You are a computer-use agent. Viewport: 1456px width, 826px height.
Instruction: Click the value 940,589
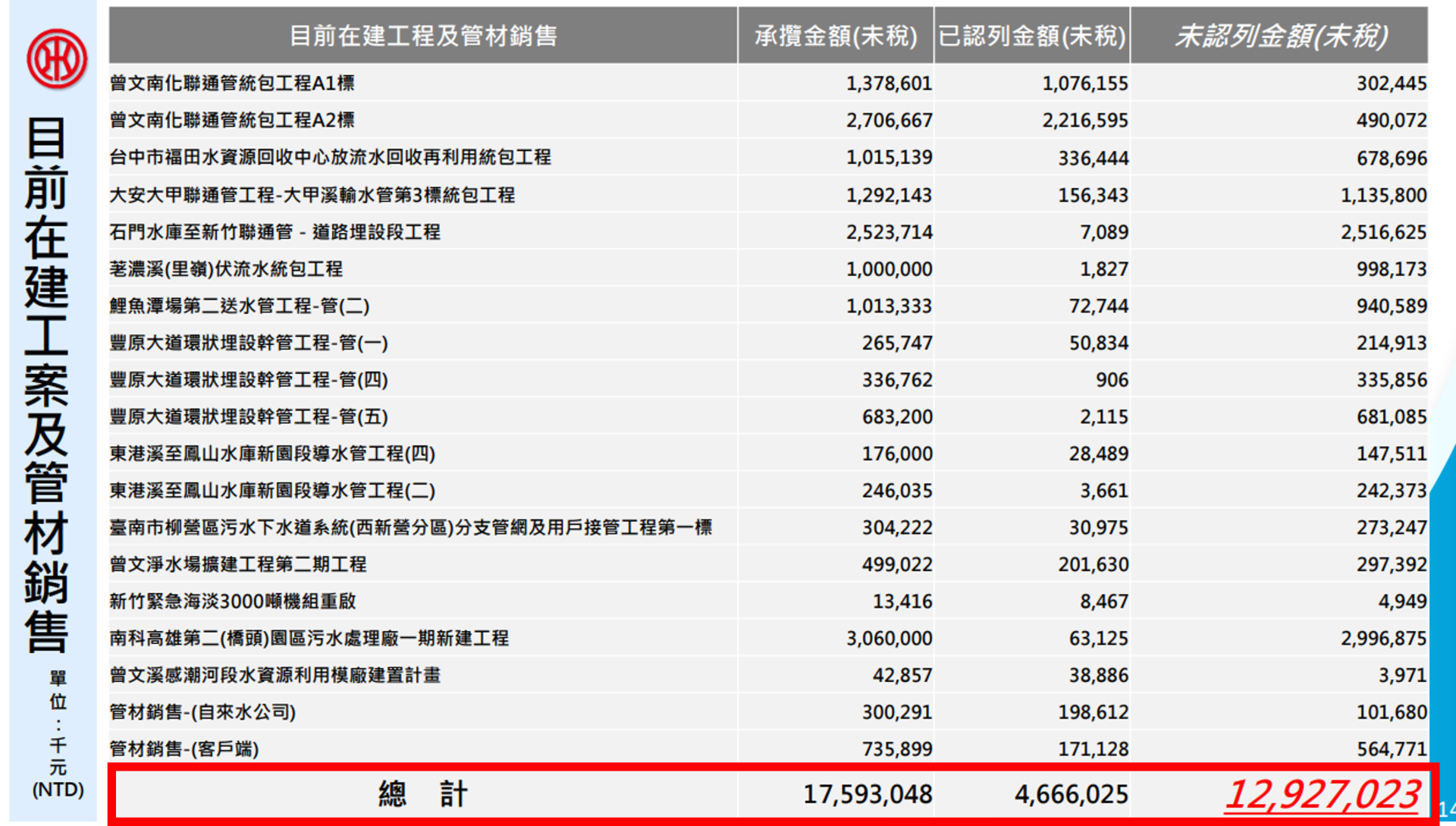pos(1392,306)
